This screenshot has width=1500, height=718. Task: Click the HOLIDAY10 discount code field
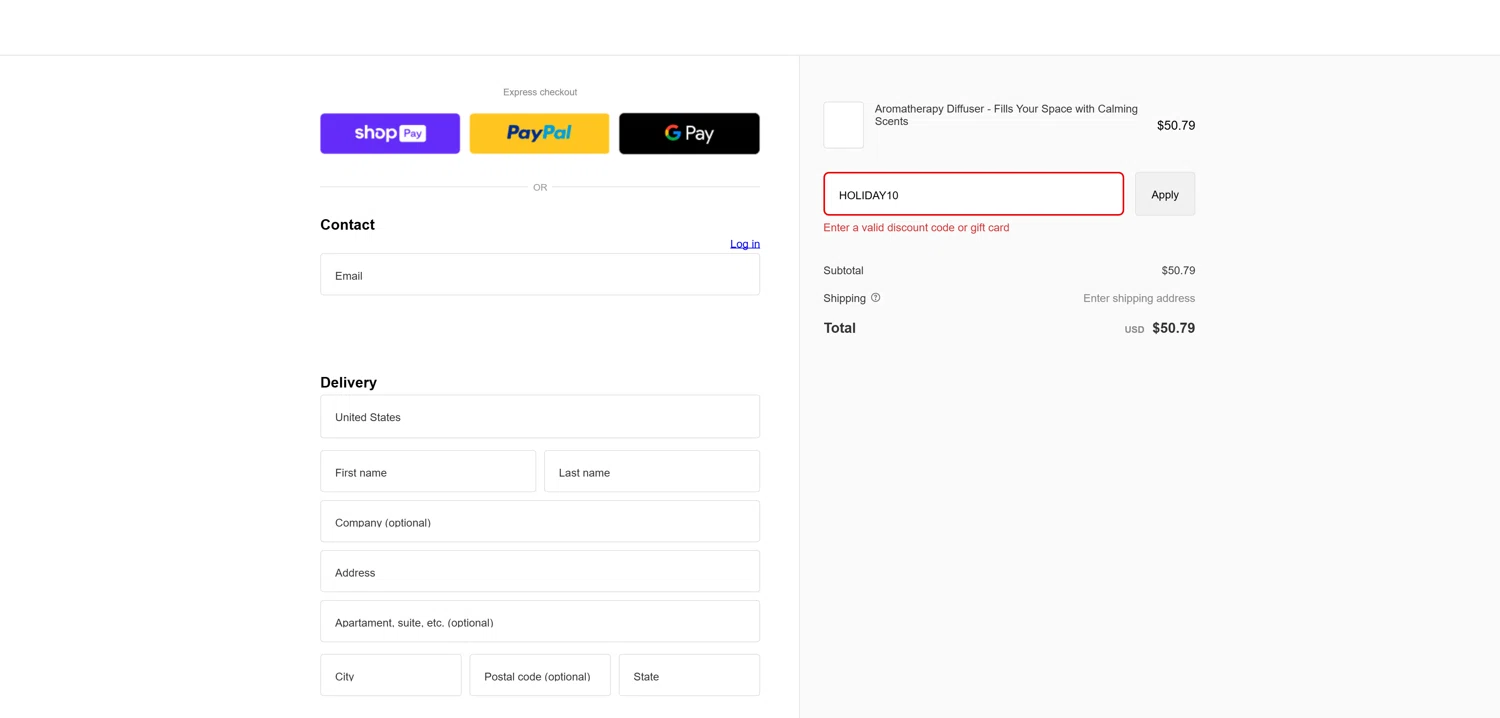[x=973, y=195]
